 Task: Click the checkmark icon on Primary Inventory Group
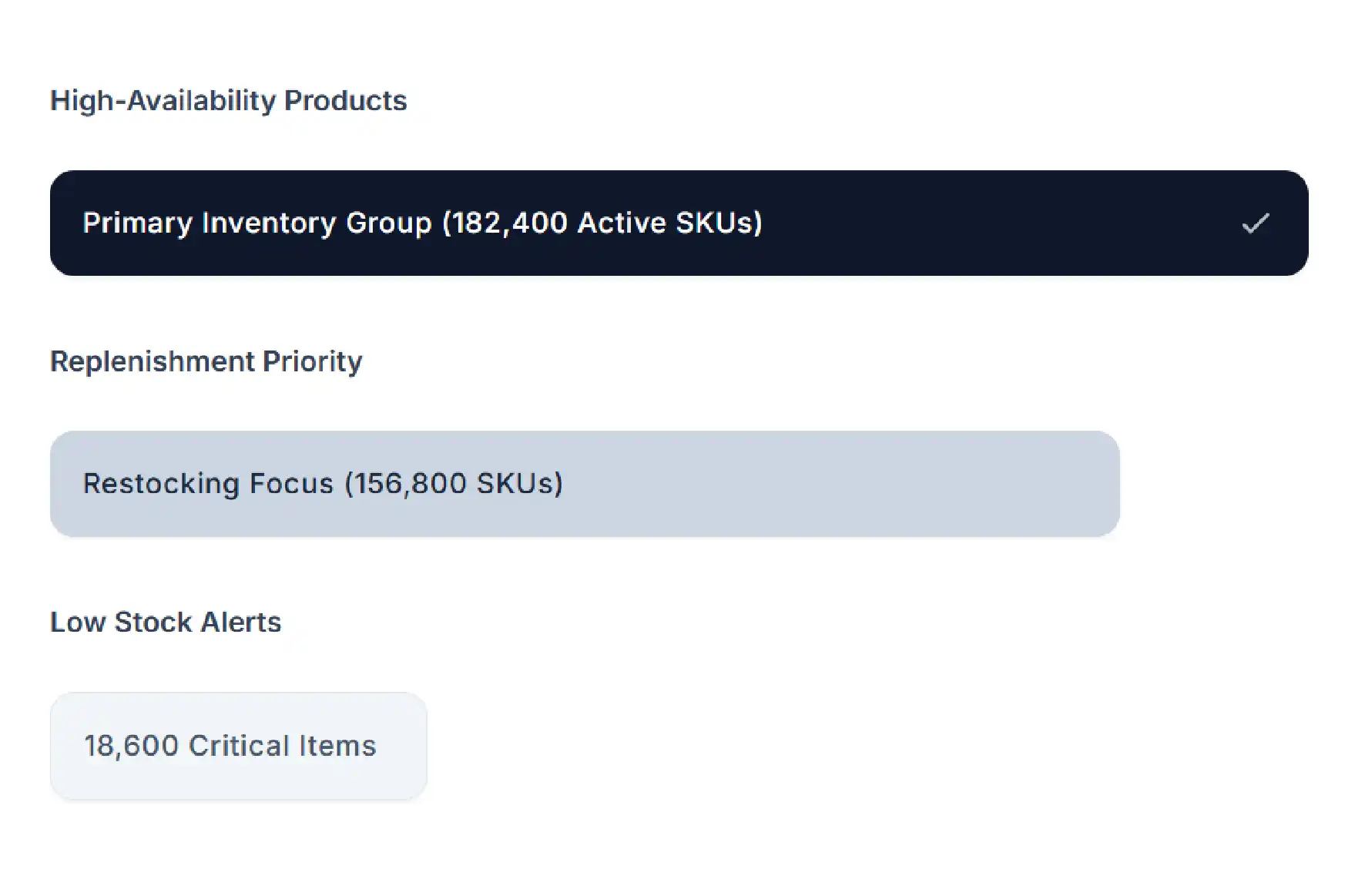pyautogui.click(x=1255, y=223)
